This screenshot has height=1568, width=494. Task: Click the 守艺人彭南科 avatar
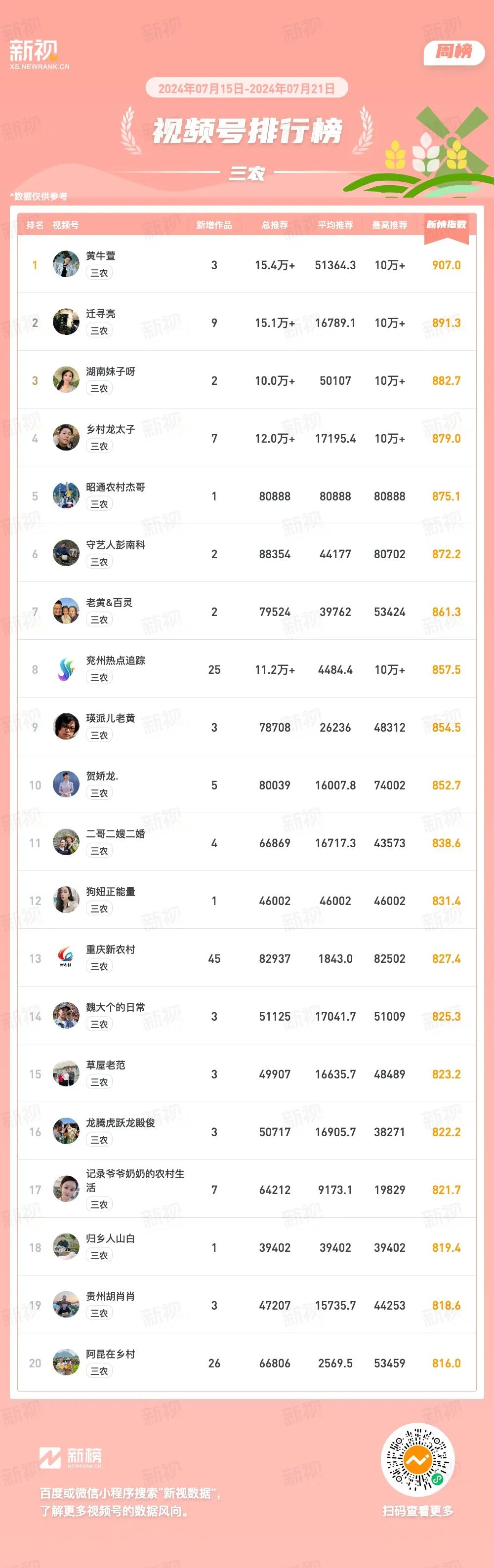tap(66, 553)
